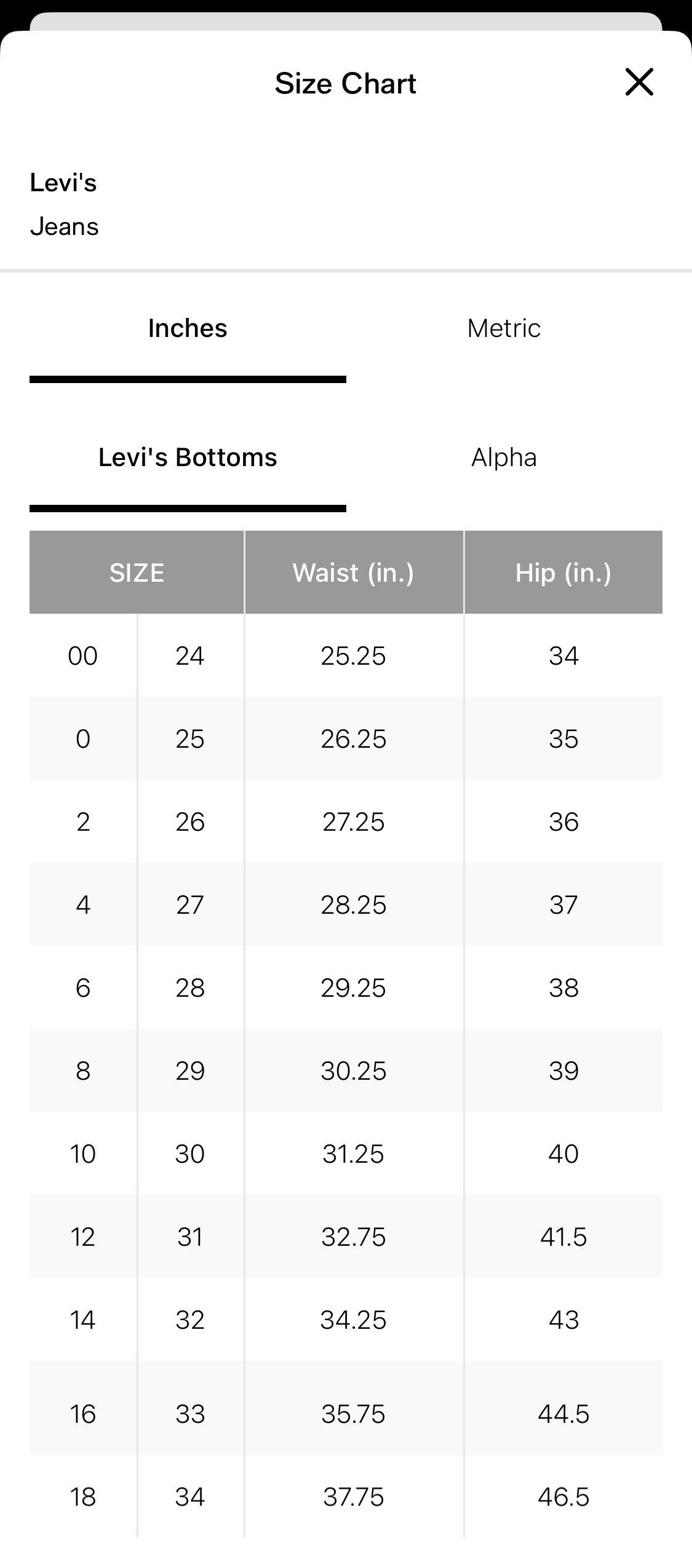
Task: Close the Size Chart sheet
Action: 639,82
